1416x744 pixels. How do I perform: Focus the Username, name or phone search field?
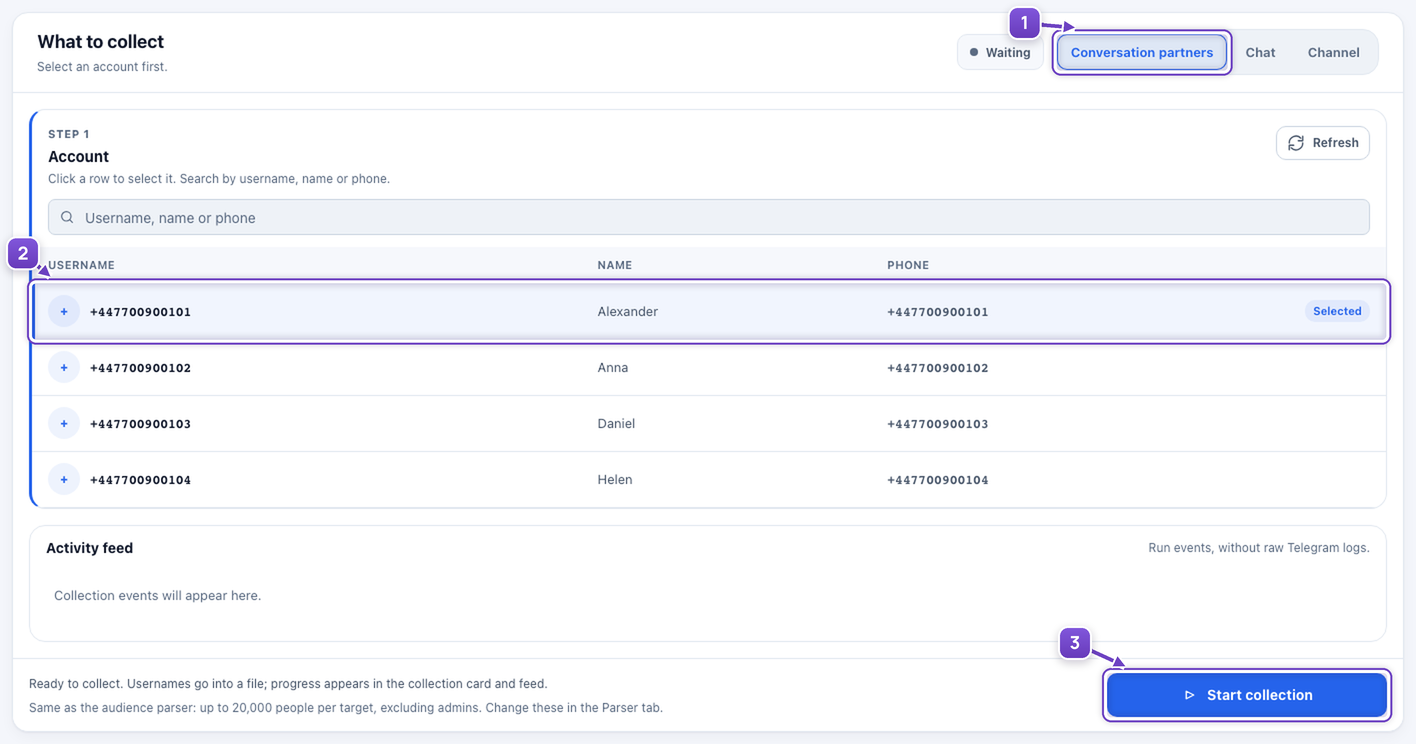[x=709, y=217]
